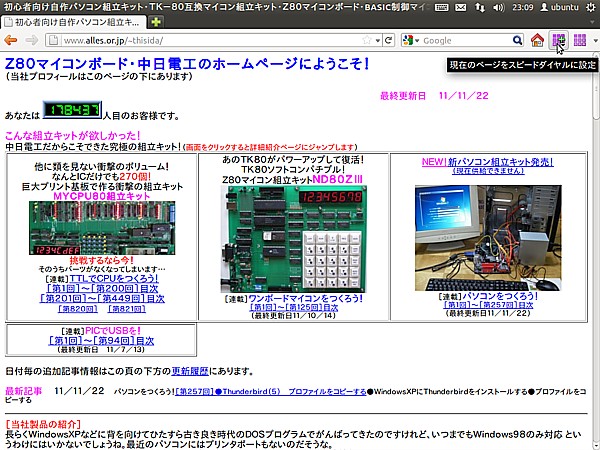Screen dimensions: 600x450
Task: Open the TTLでCPUをつくろう! link
Action: (114, 278)
